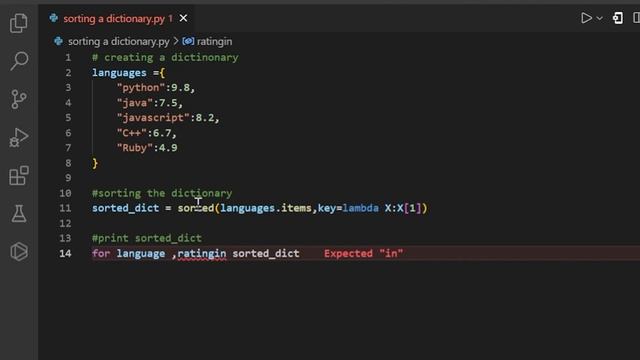
Task: Click the underlined 'ratingin' error word
Action: (x=202, y=253)
